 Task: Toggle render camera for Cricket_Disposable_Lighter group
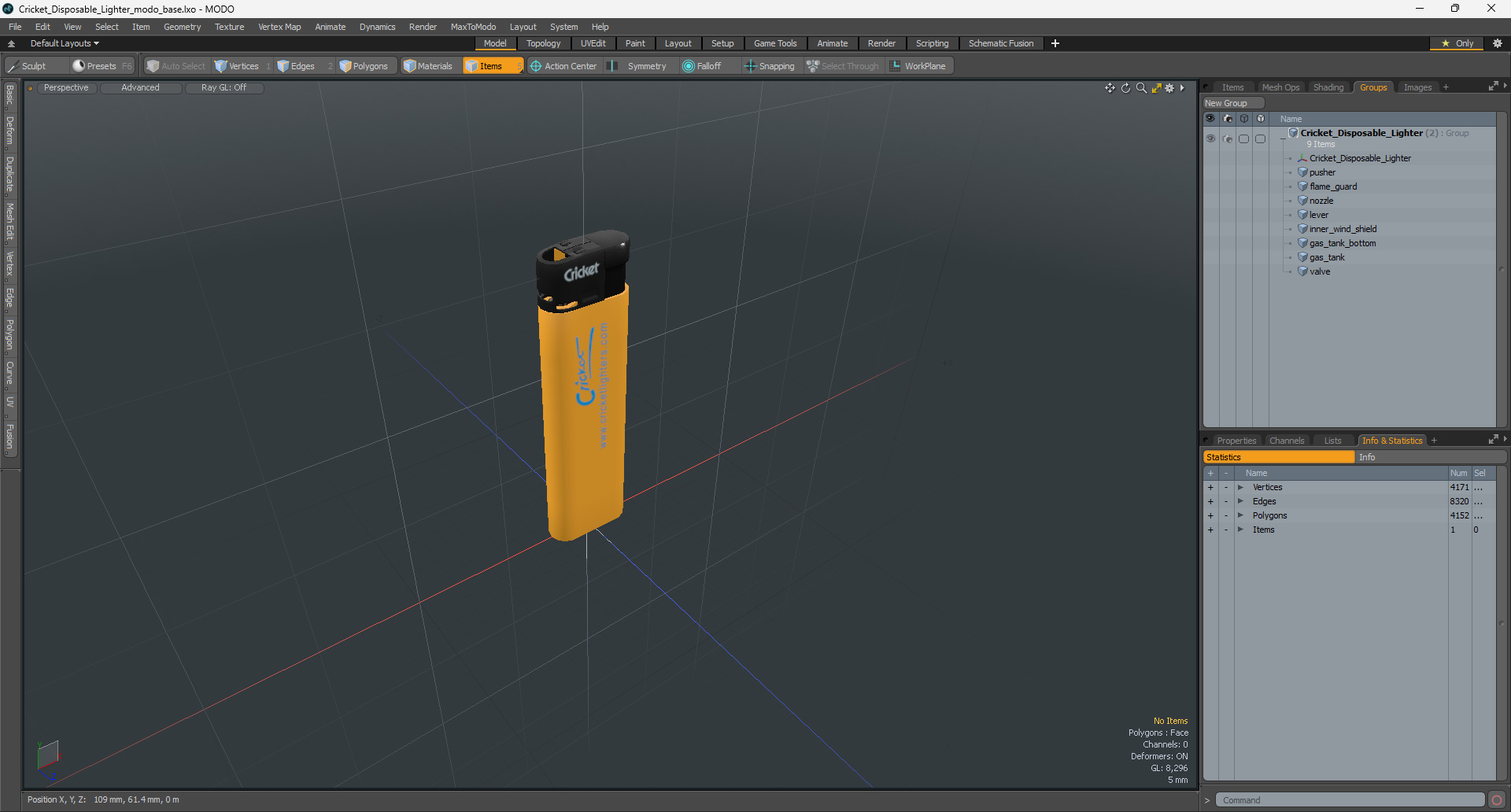click(x=1228, y=138)
